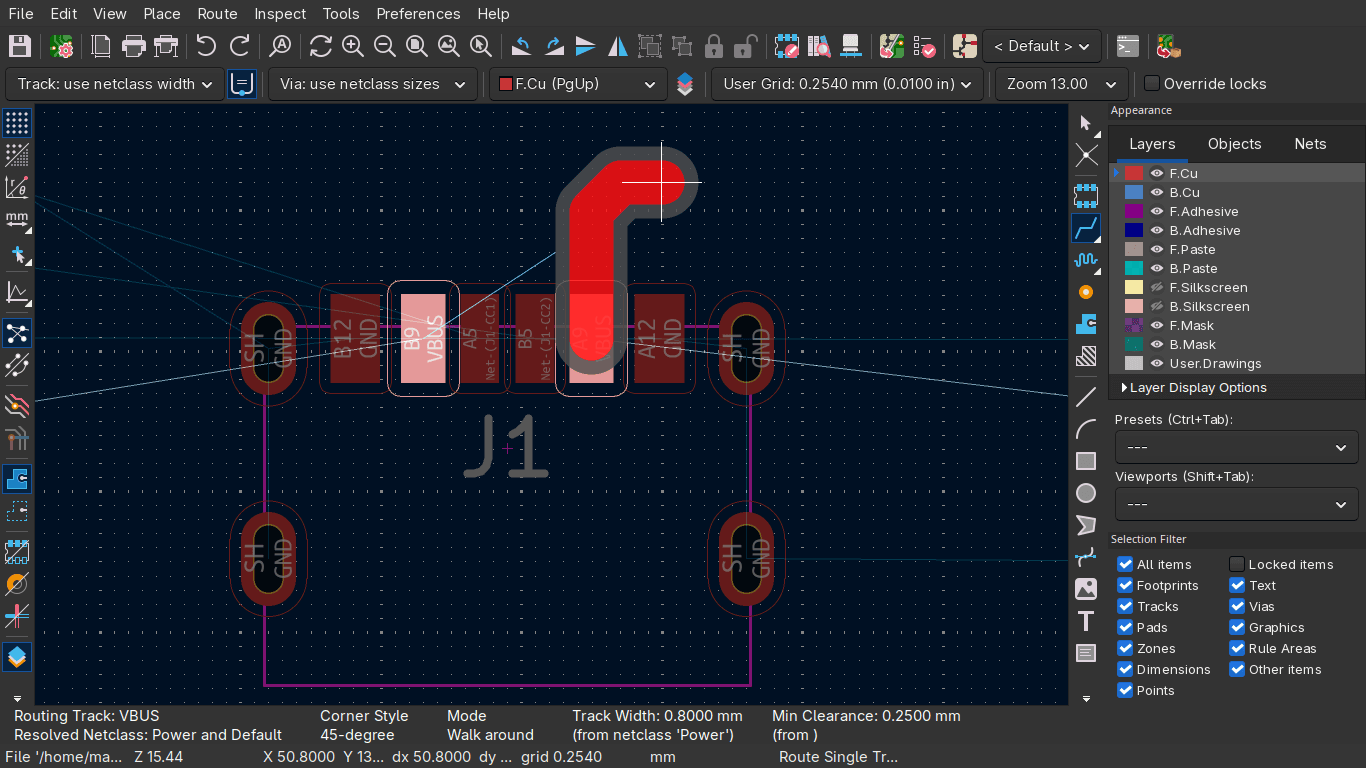Select the Draw Filled Zone tool
The width and height of the screenshot is (1366, 768).
tap(1086, 324)
